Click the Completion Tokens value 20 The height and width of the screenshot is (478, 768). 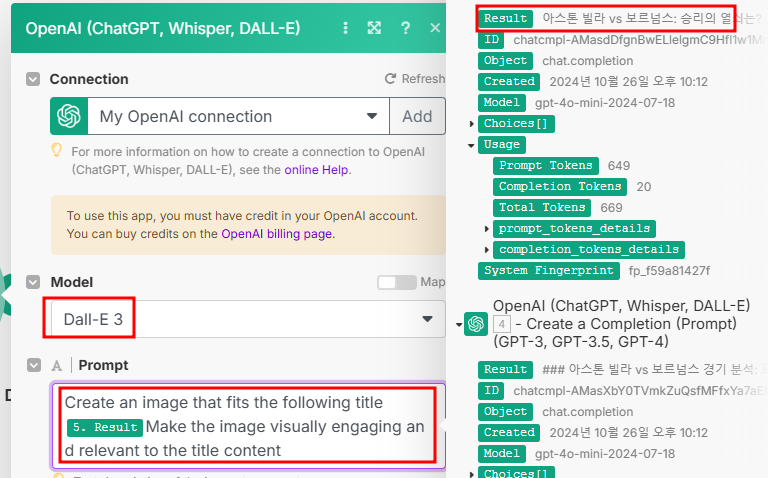(644, 187)
